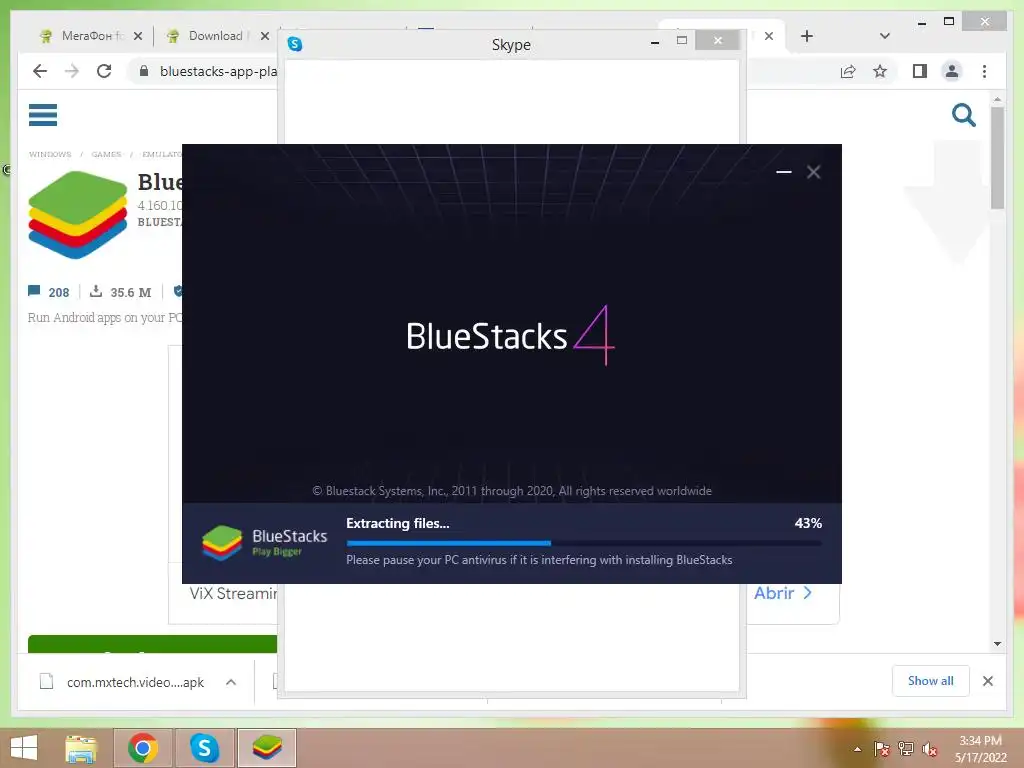This screenshot has width=1024, height=768.
Task: Click the BlueStacks Play Bigger logo
Action: tap(264, 543)
